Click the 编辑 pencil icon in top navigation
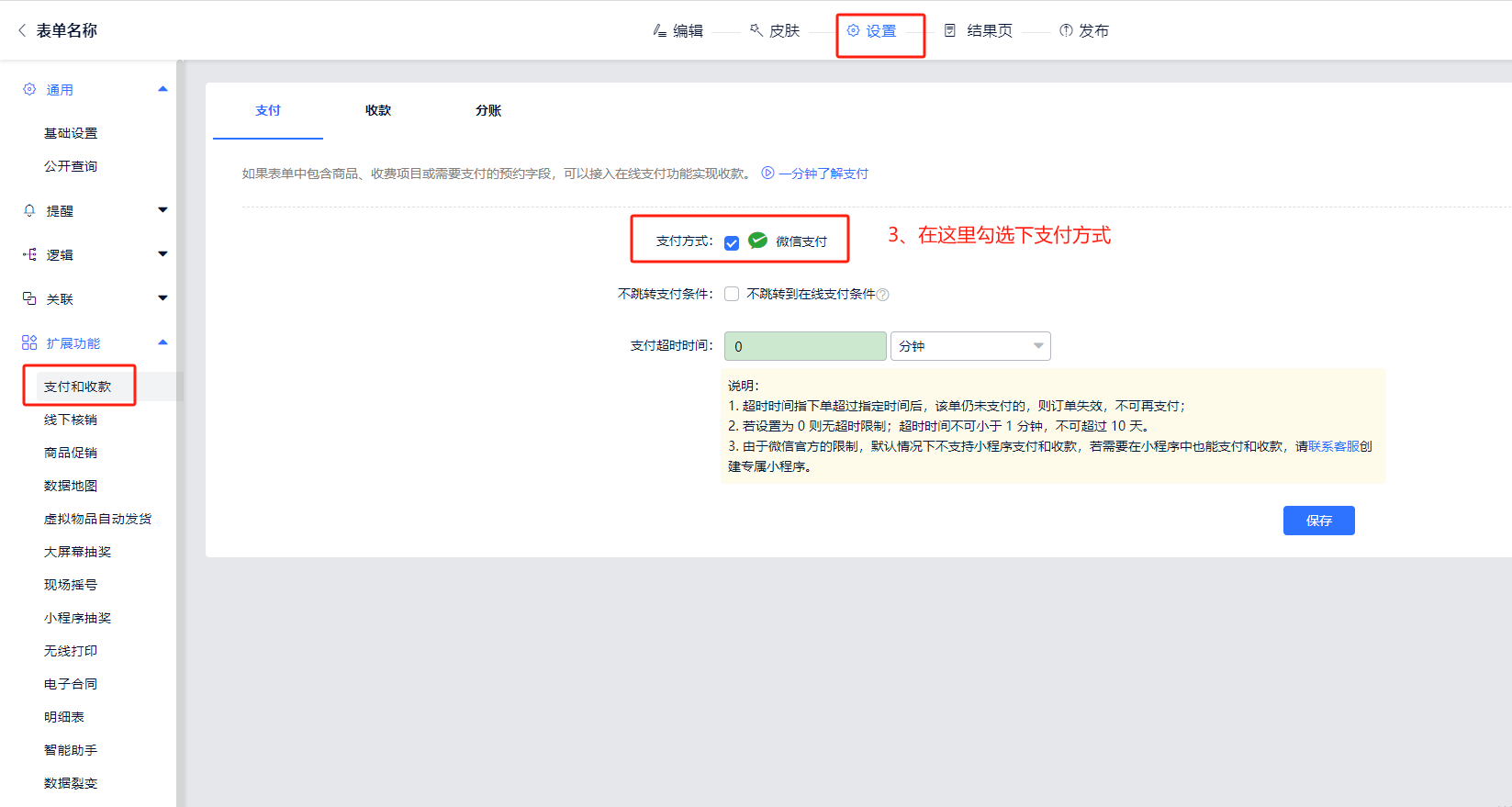Screen dimensions: 1512x807 click(x=659, y=30)
